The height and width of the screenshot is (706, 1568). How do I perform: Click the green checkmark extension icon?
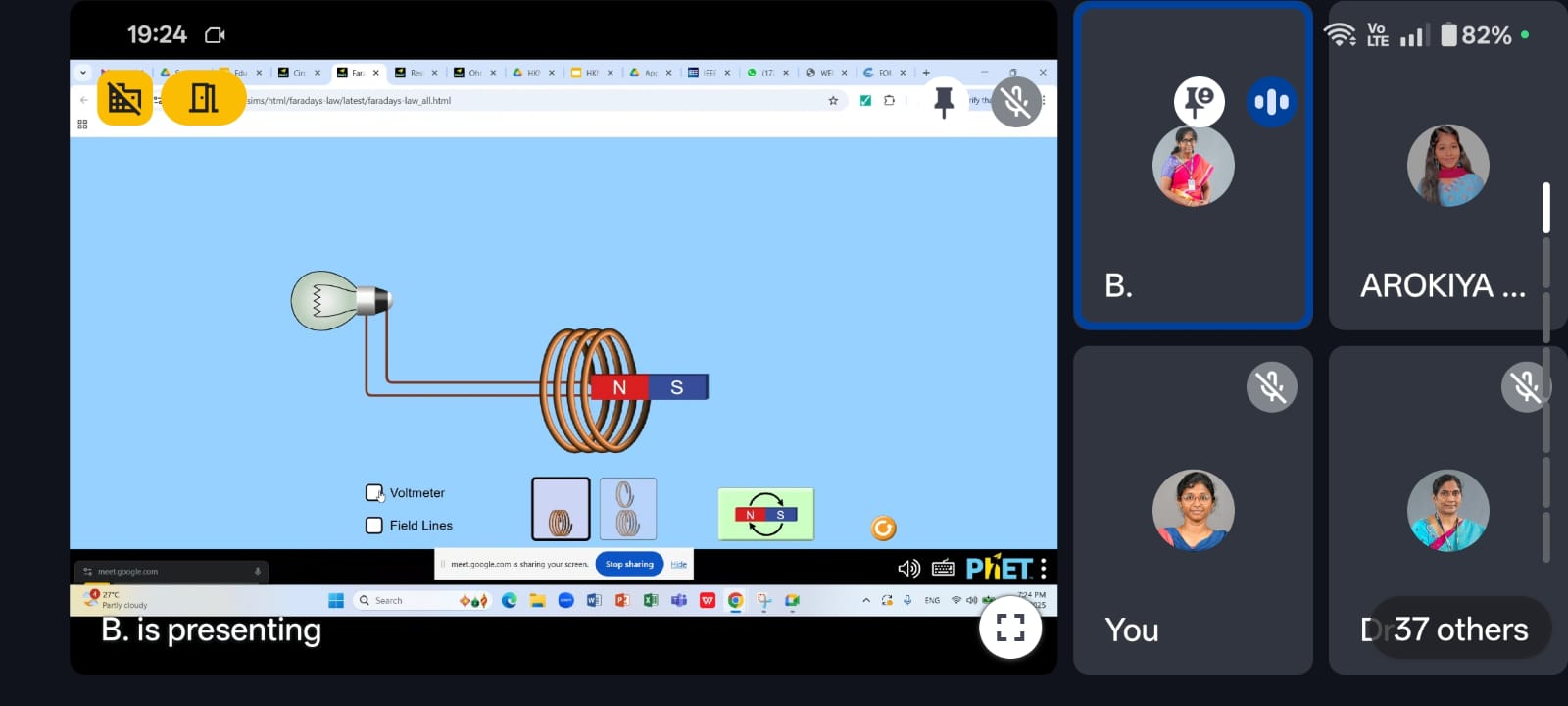(x=865, y=100)
